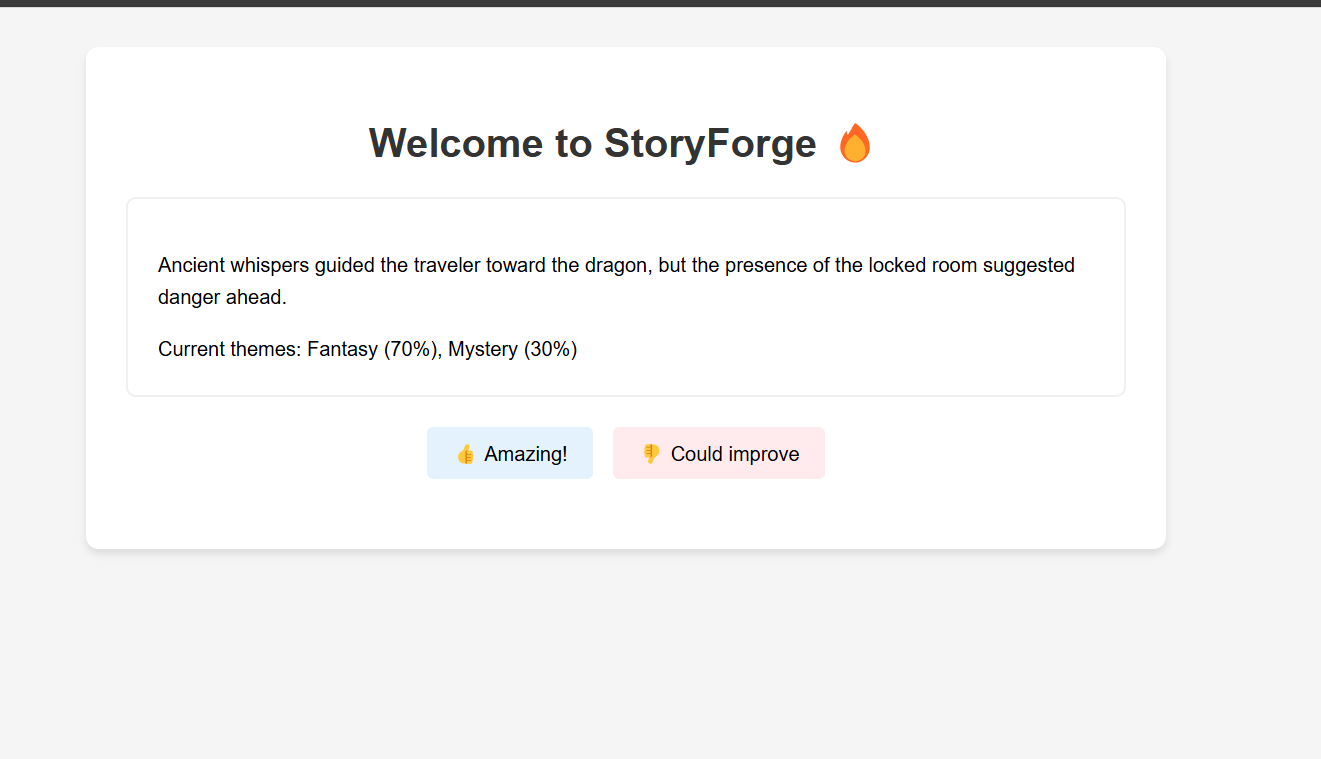Viewport: 1321px width, 759px height.
Task: Click the word StoryForge in the title
Action: coord(710,143)
